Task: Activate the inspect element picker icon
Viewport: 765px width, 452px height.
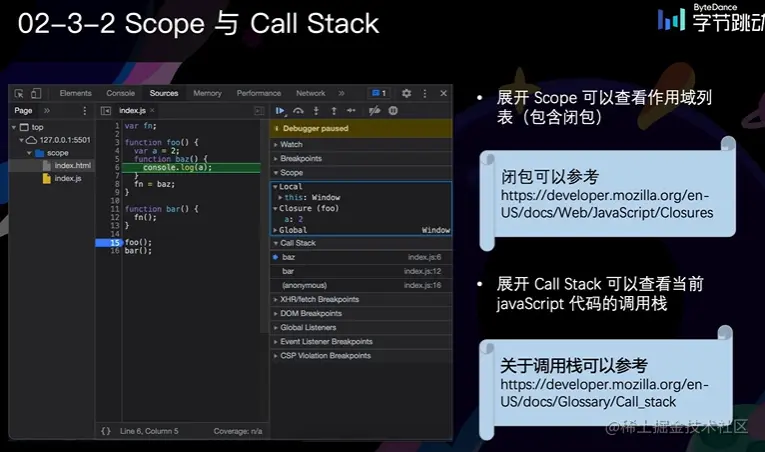Action: (x=19, y=93)
